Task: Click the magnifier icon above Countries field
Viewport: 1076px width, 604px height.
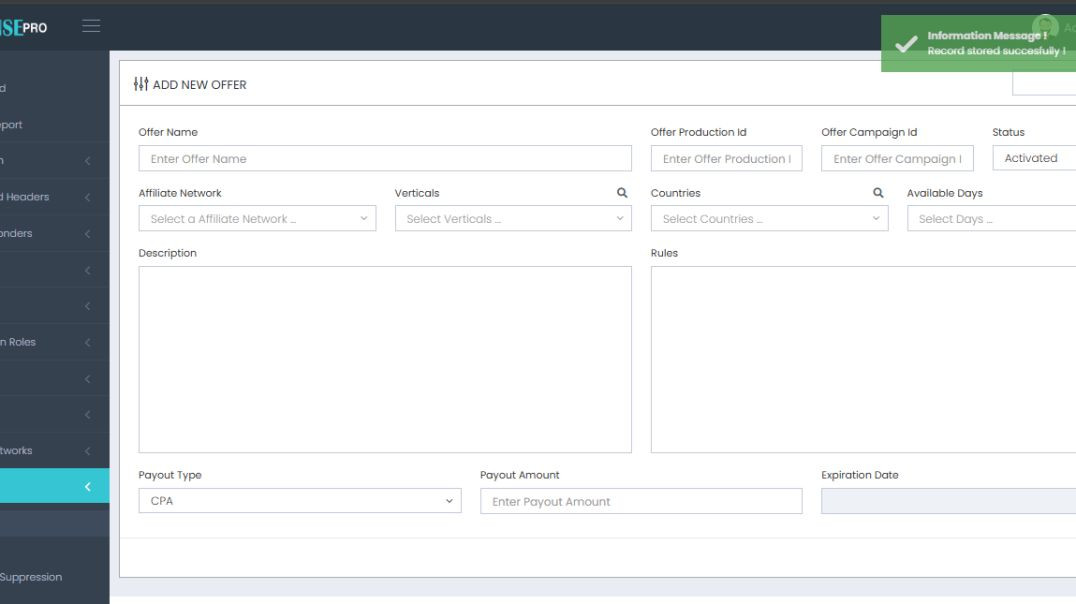Action: click(879, 192)
